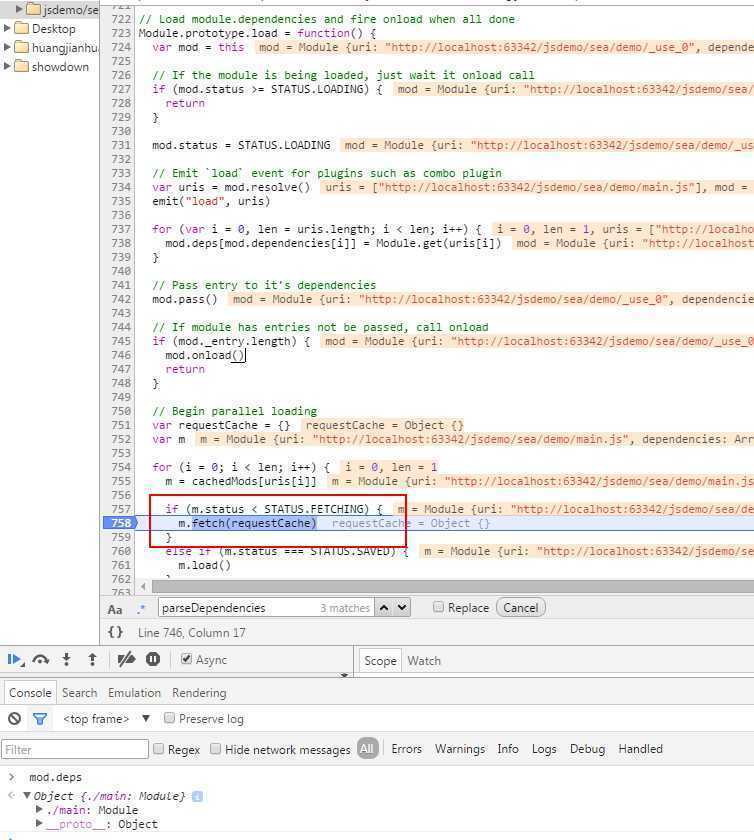This screenshot has width=754, height=840.
Task: Clear console log icon
Action: tap(14, 718)
